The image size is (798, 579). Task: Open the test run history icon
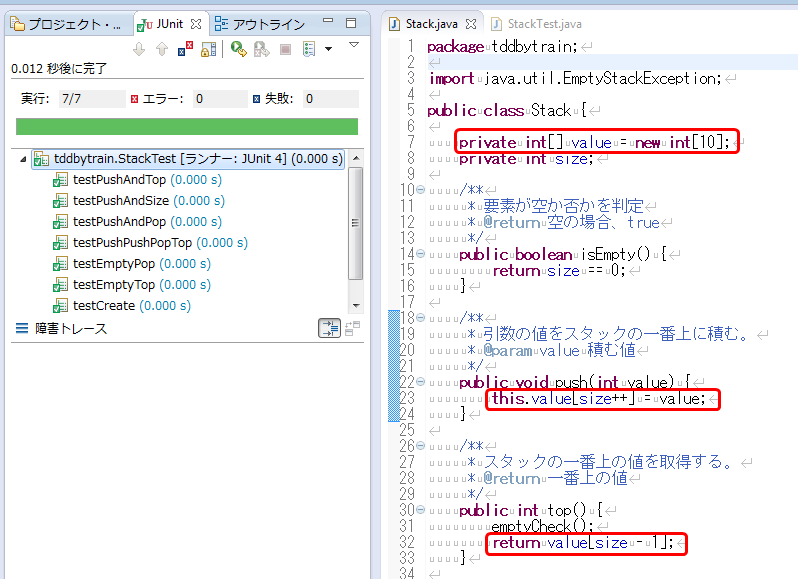click(x=309, y=49)
